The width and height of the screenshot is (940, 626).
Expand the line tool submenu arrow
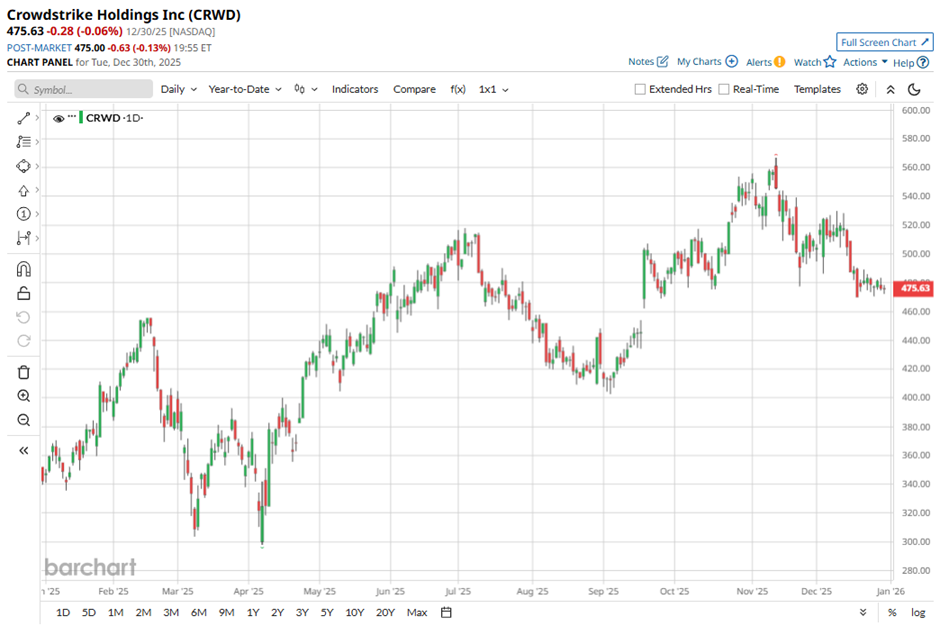(x=37, y=118)
